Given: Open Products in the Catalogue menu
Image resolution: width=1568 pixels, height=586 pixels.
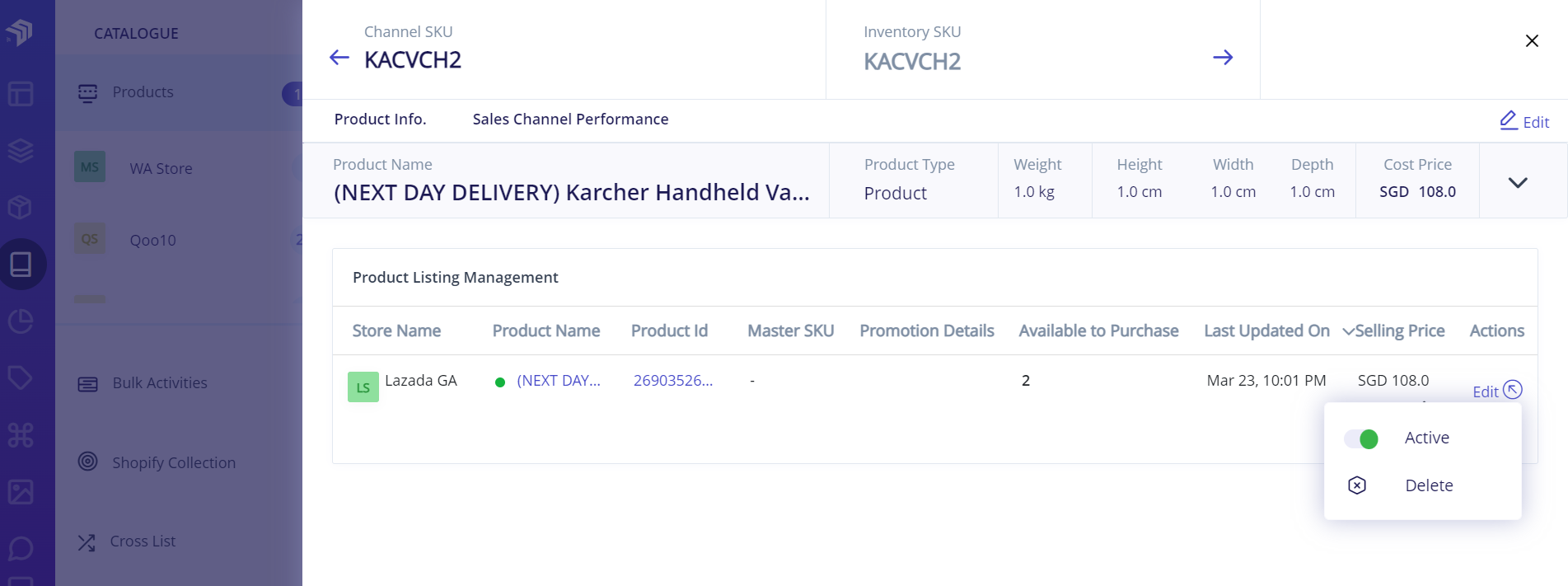Looking at the screenshot, I should coord(143,92).
